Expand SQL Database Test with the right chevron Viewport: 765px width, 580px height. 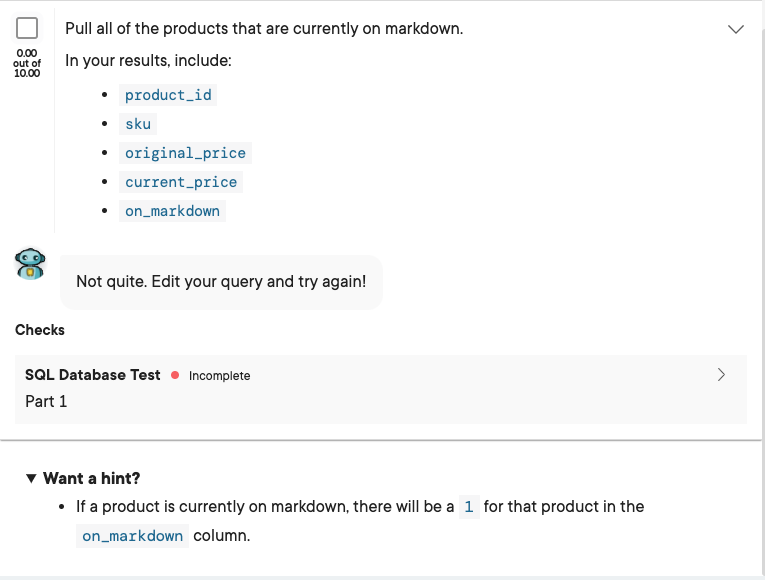722,375
